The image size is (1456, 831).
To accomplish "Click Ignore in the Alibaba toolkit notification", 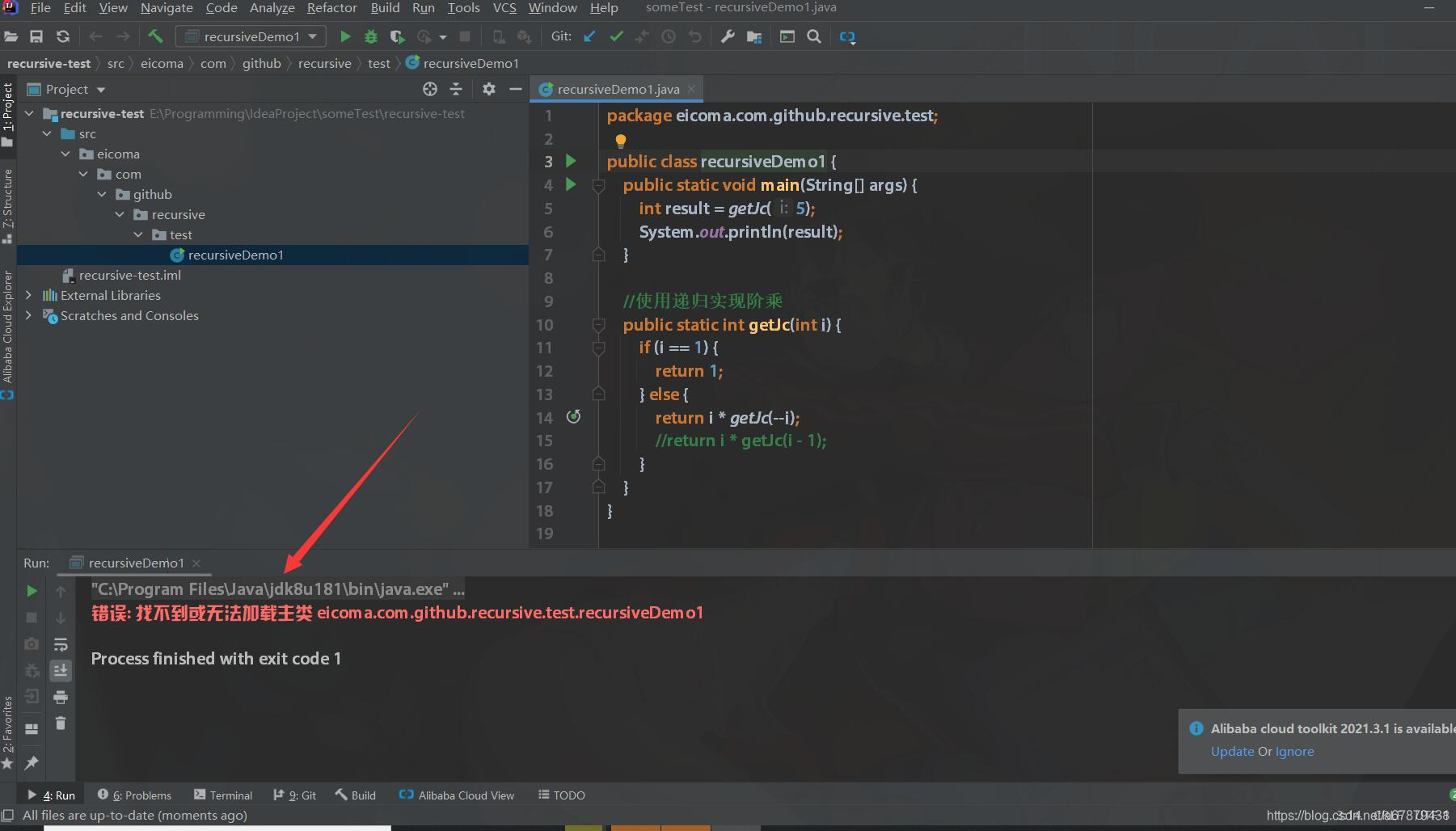I will click(1294, 752).
